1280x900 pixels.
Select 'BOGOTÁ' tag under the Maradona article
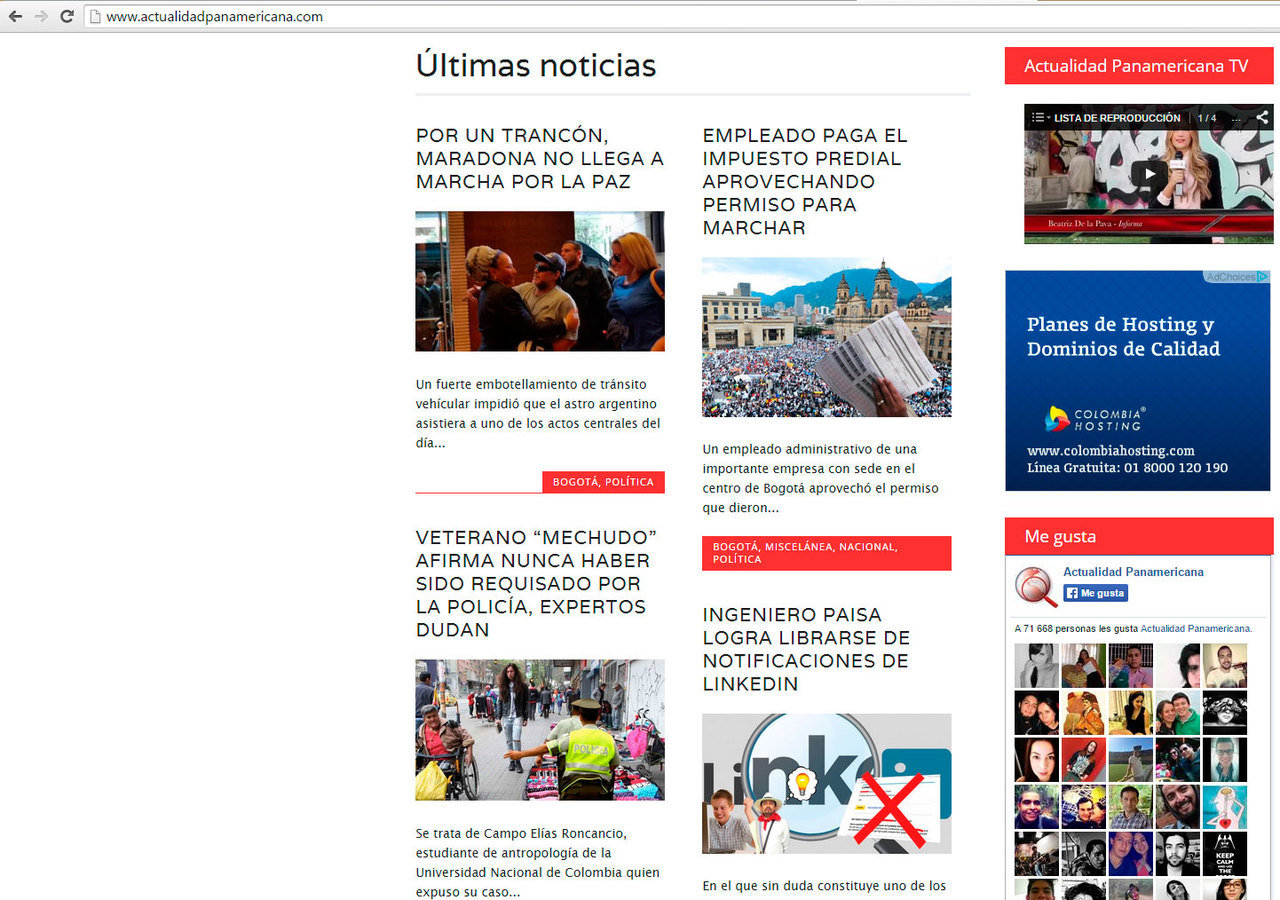tap(575, 482)
